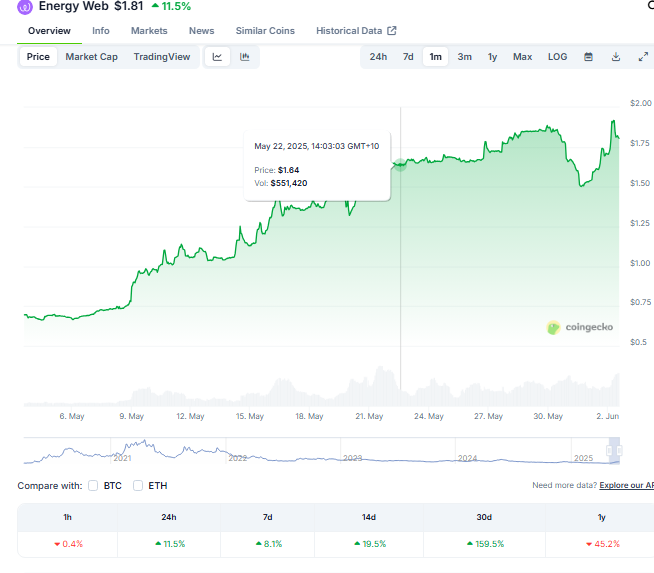This screenshot has height=573, width=654.
Task: Click the 24h change value 11.5% in table
Action: [x=170, y=544]
